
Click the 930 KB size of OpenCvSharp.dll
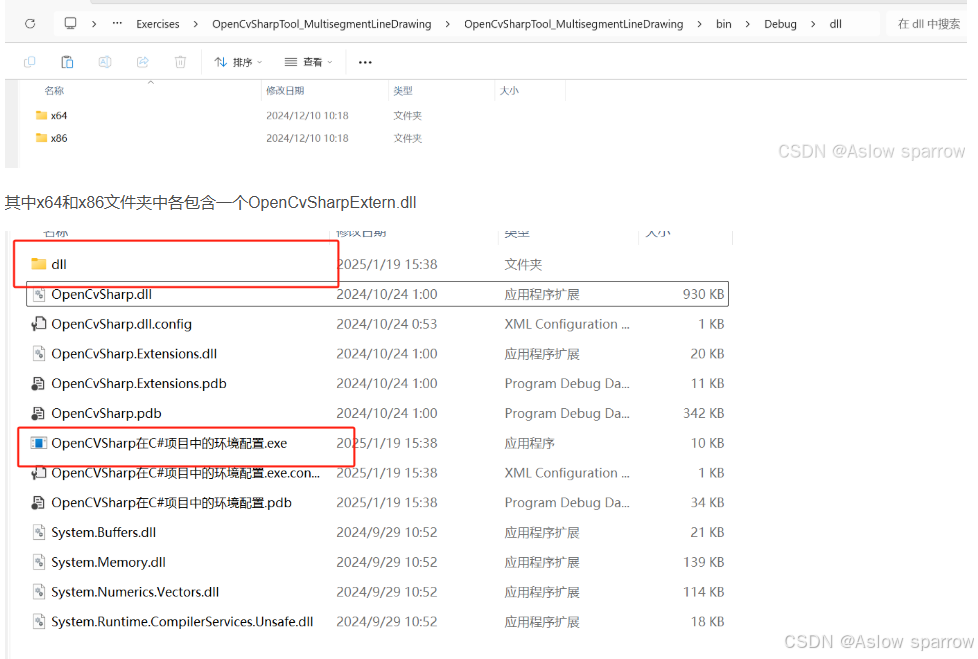[x=704, y=294]
